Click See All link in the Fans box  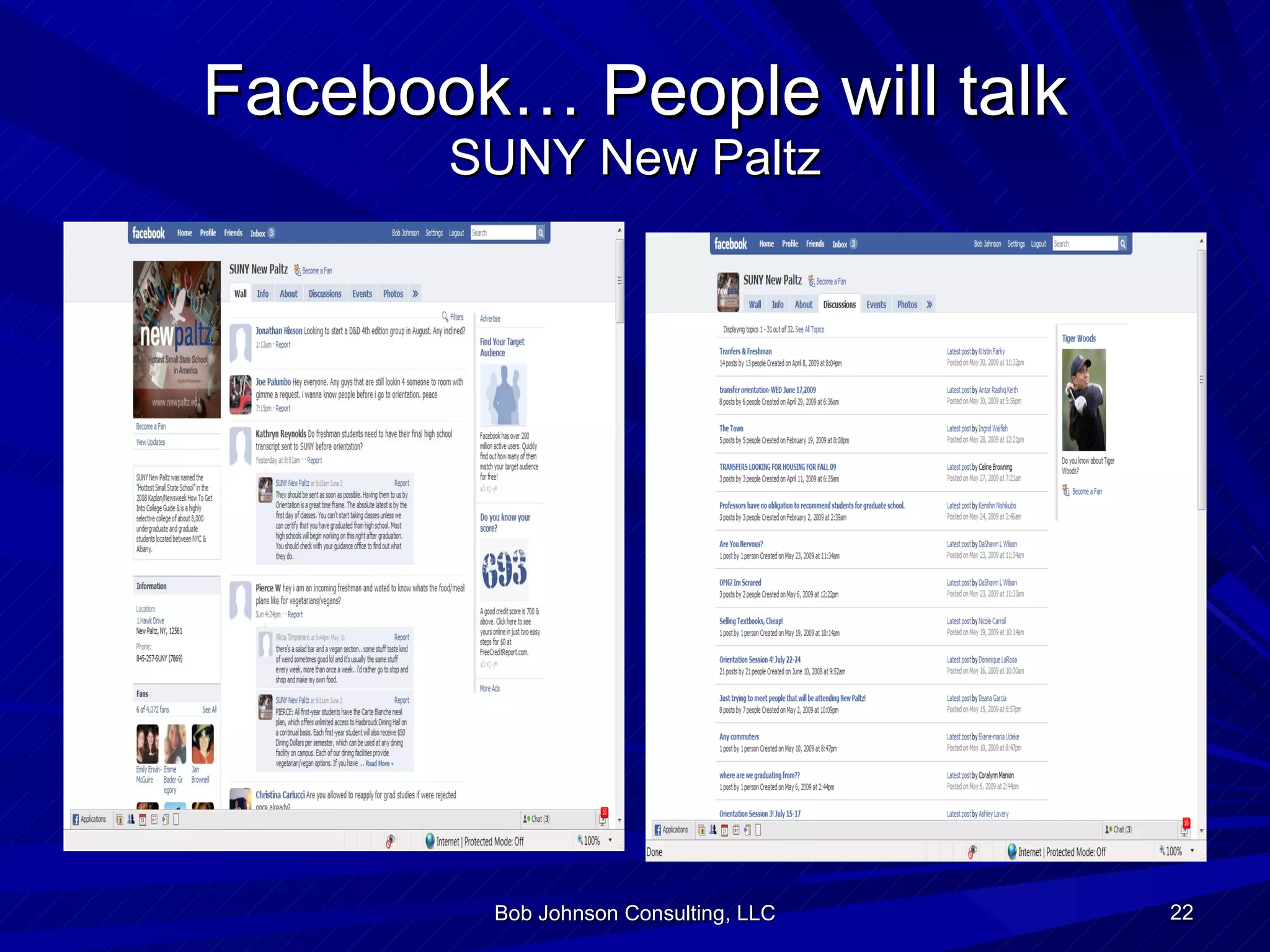pos(209,710)
